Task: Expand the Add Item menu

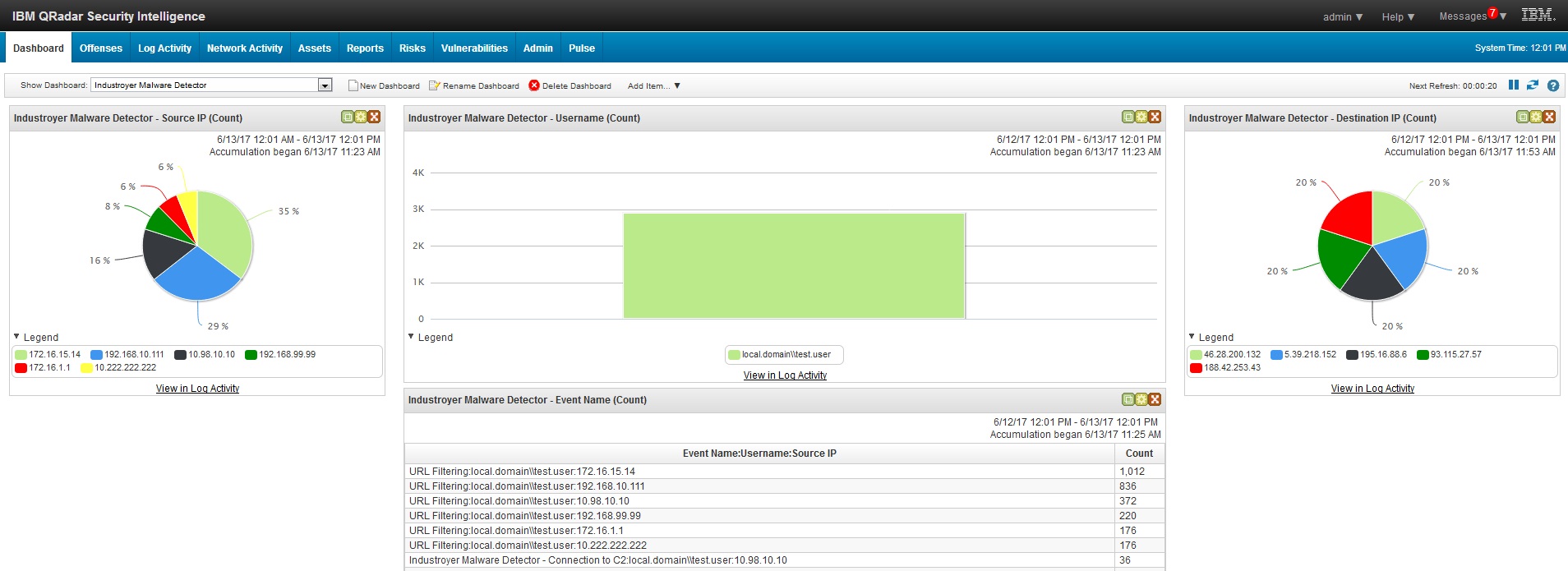Action: 653,85
